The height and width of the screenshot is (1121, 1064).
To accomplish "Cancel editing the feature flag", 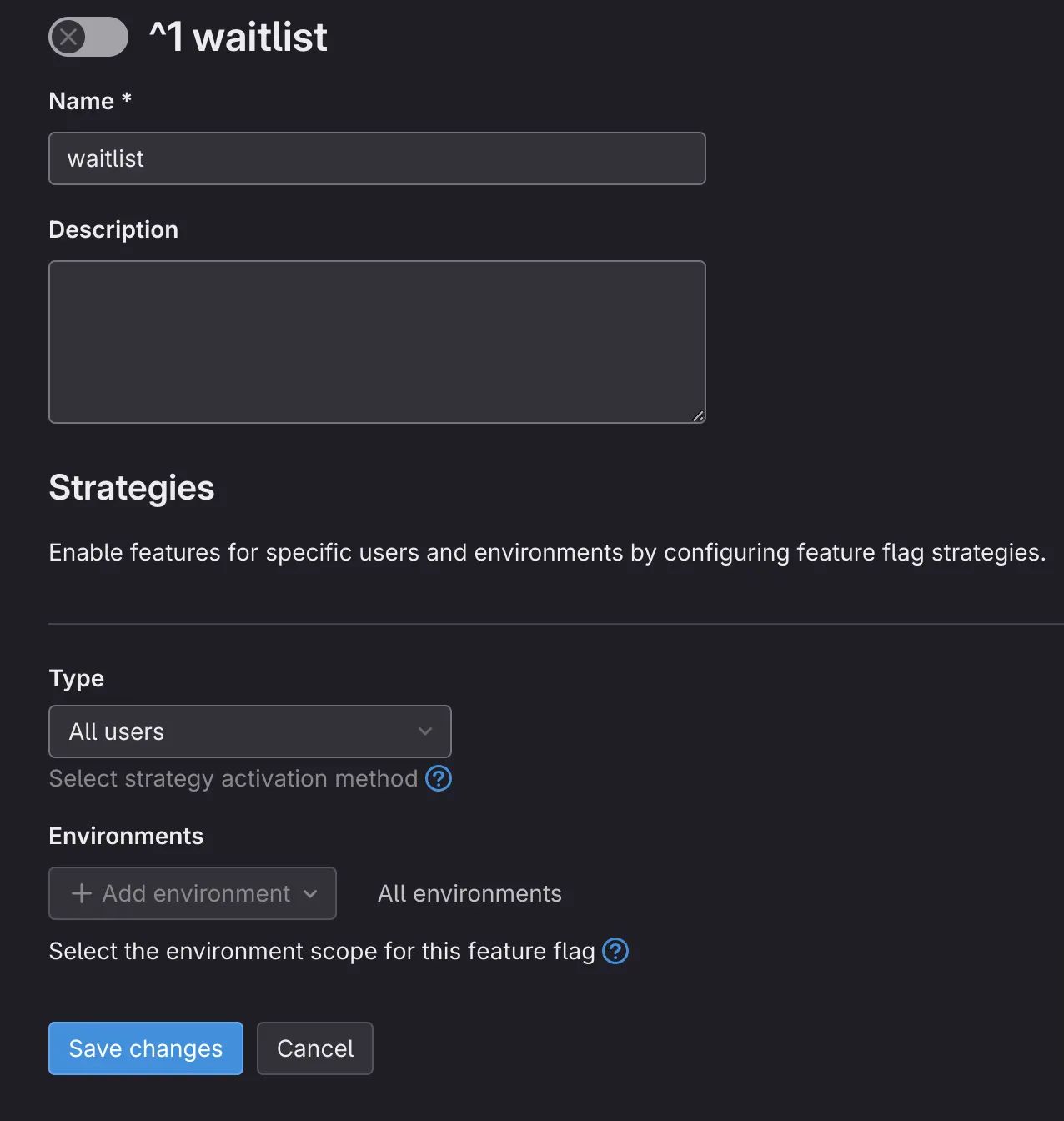I will 314,1048.
